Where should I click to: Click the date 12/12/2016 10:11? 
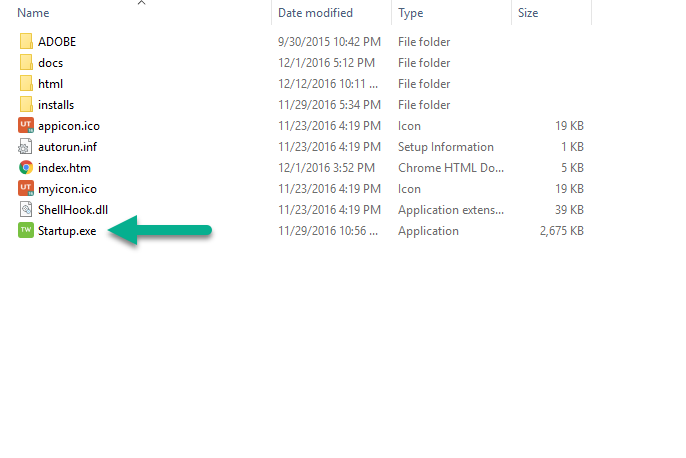coord(328,84)
